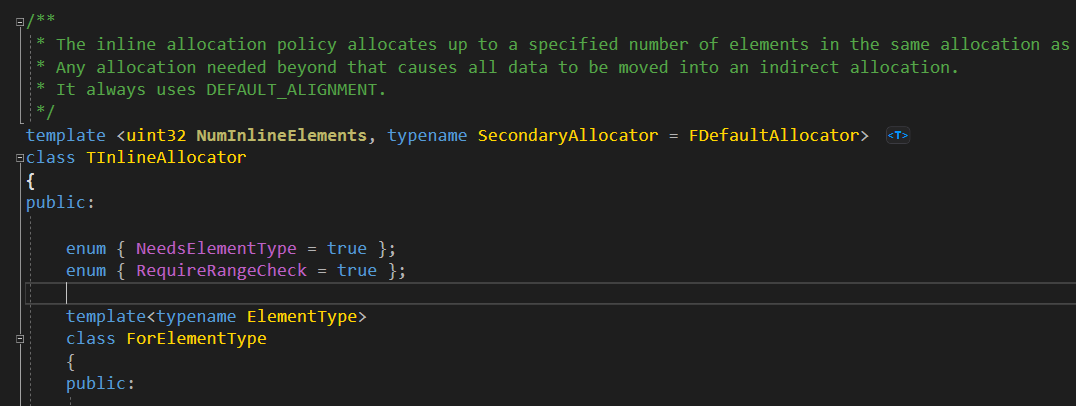1076x406 pixels.
Task: Click the opening brace below TInlineAllocator
Action: (31, 181)
